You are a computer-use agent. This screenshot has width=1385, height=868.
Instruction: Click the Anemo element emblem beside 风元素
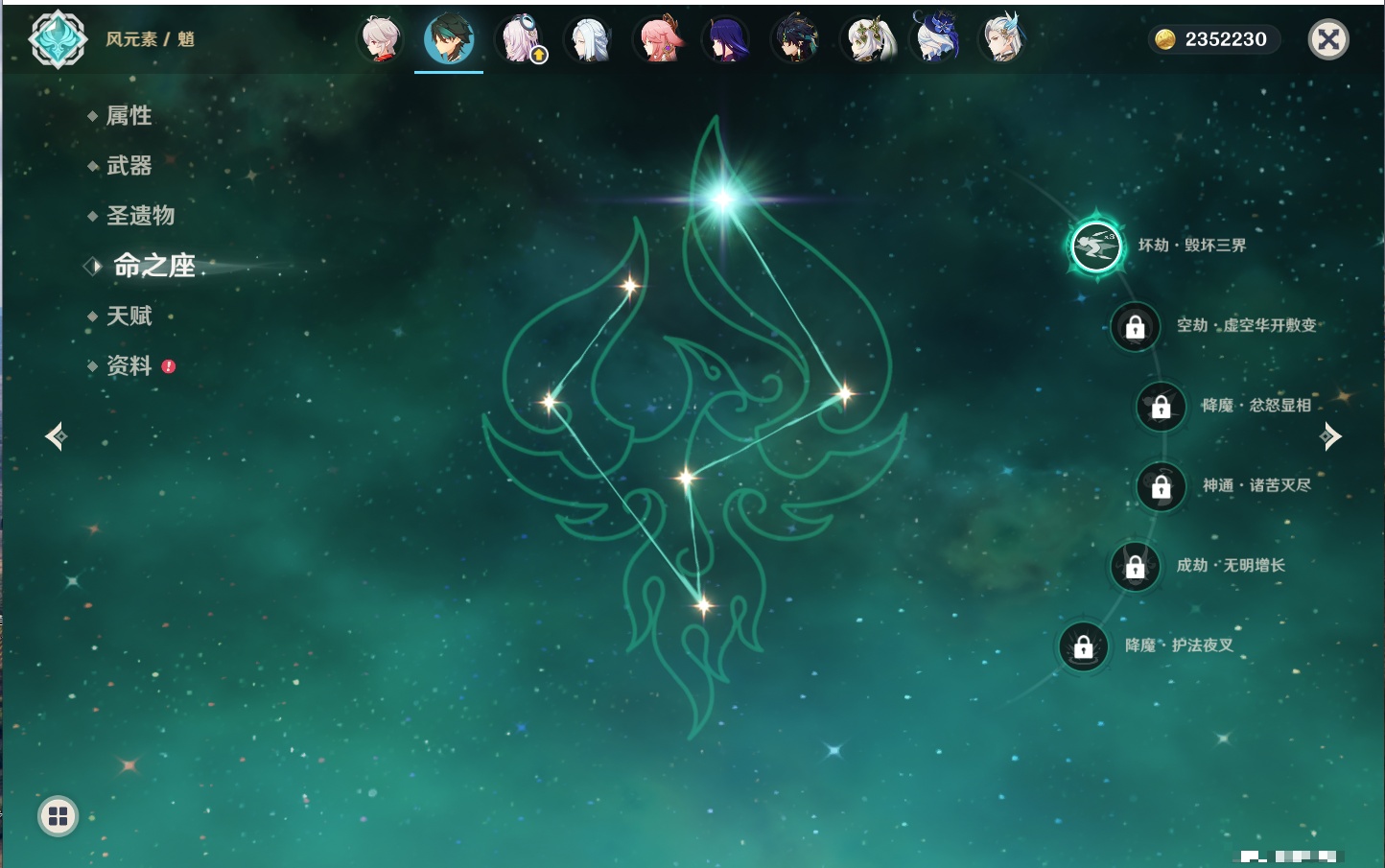coord(59,39)
